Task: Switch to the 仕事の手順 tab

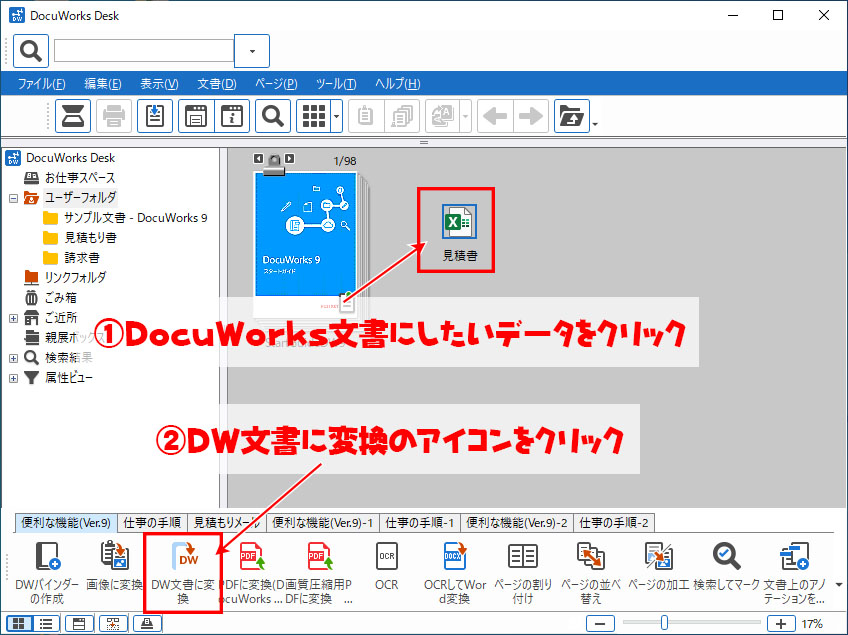Action: tap(152, 522)
